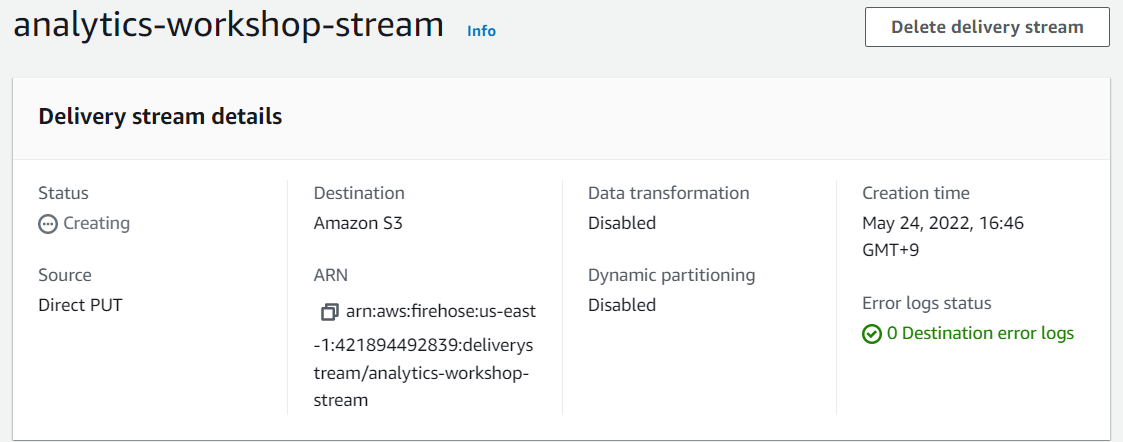Click the Creating status pending icon
The image size is (1123, 442).
coord(48,224)
